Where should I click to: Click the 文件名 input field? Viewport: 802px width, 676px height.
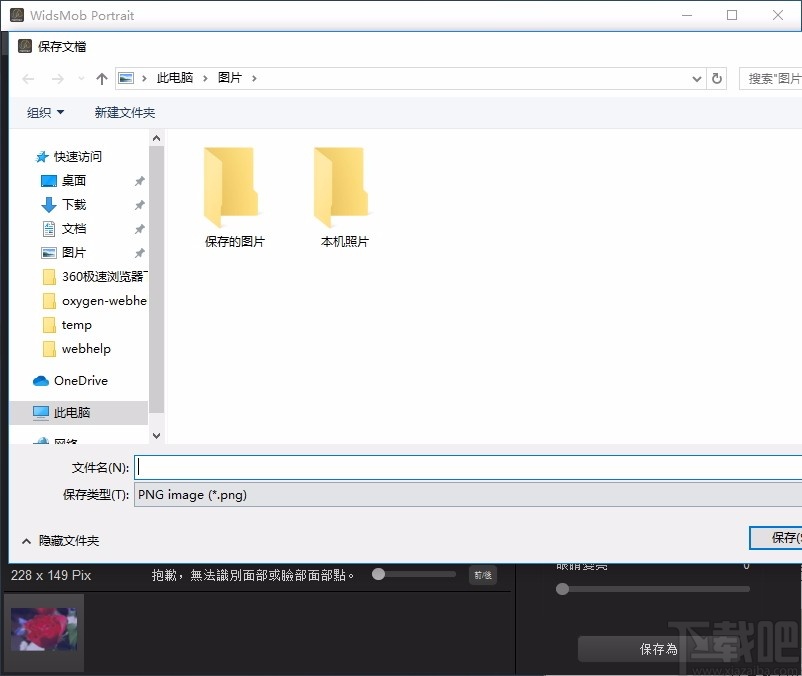click(x=468, y=467)
